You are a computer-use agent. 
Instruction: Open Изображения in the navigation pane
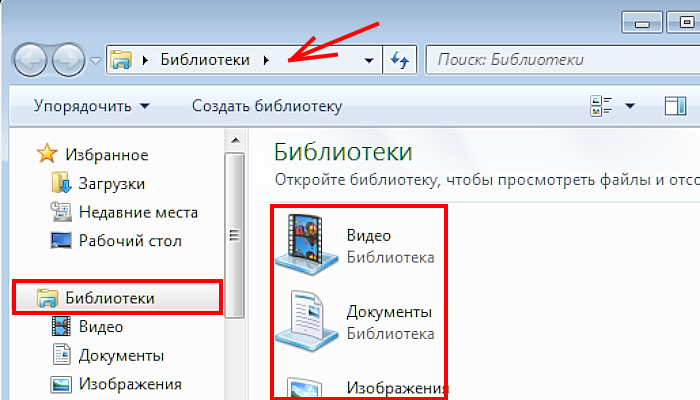(x=130, y=384)
